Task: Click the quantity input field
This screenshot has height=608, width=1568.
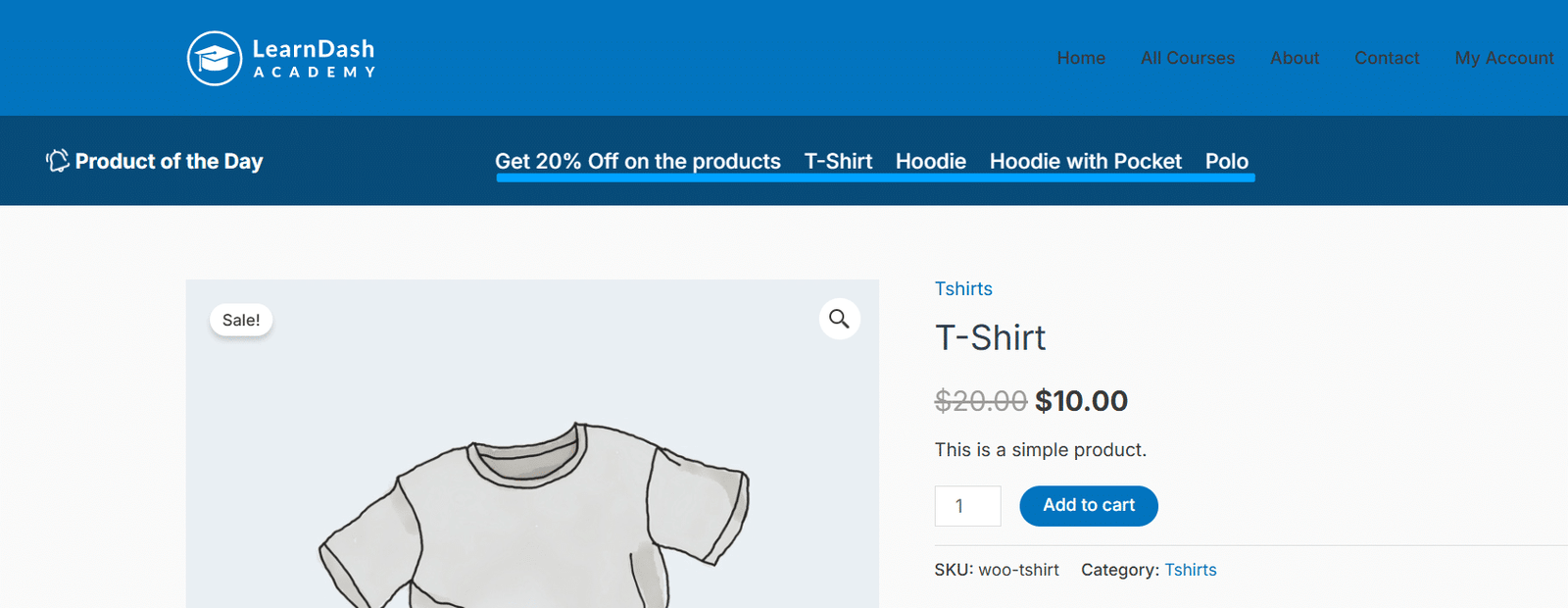Action: (968, 506)
